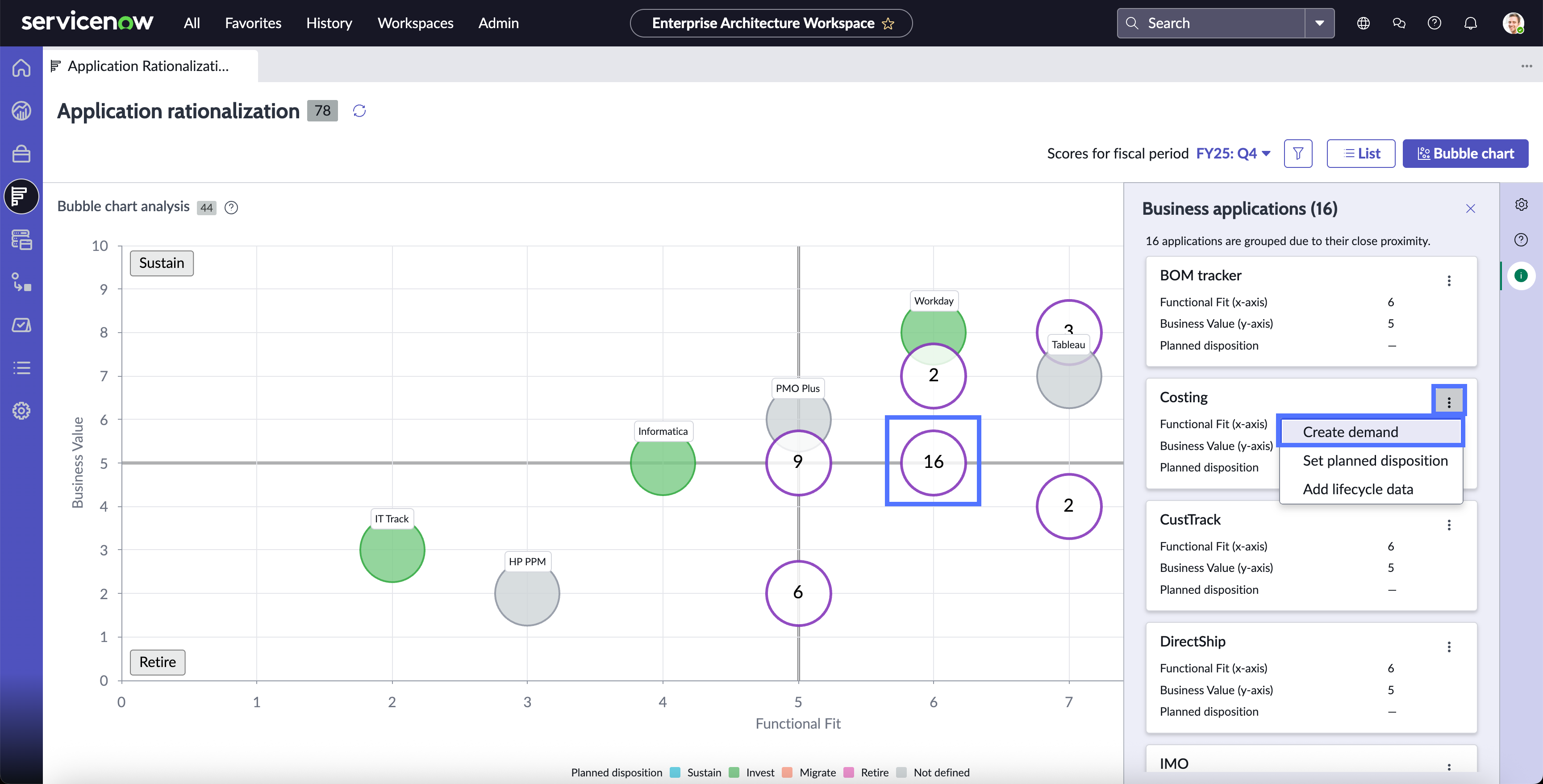Click the Tableau bubble label

click(x=1068, y=344)
